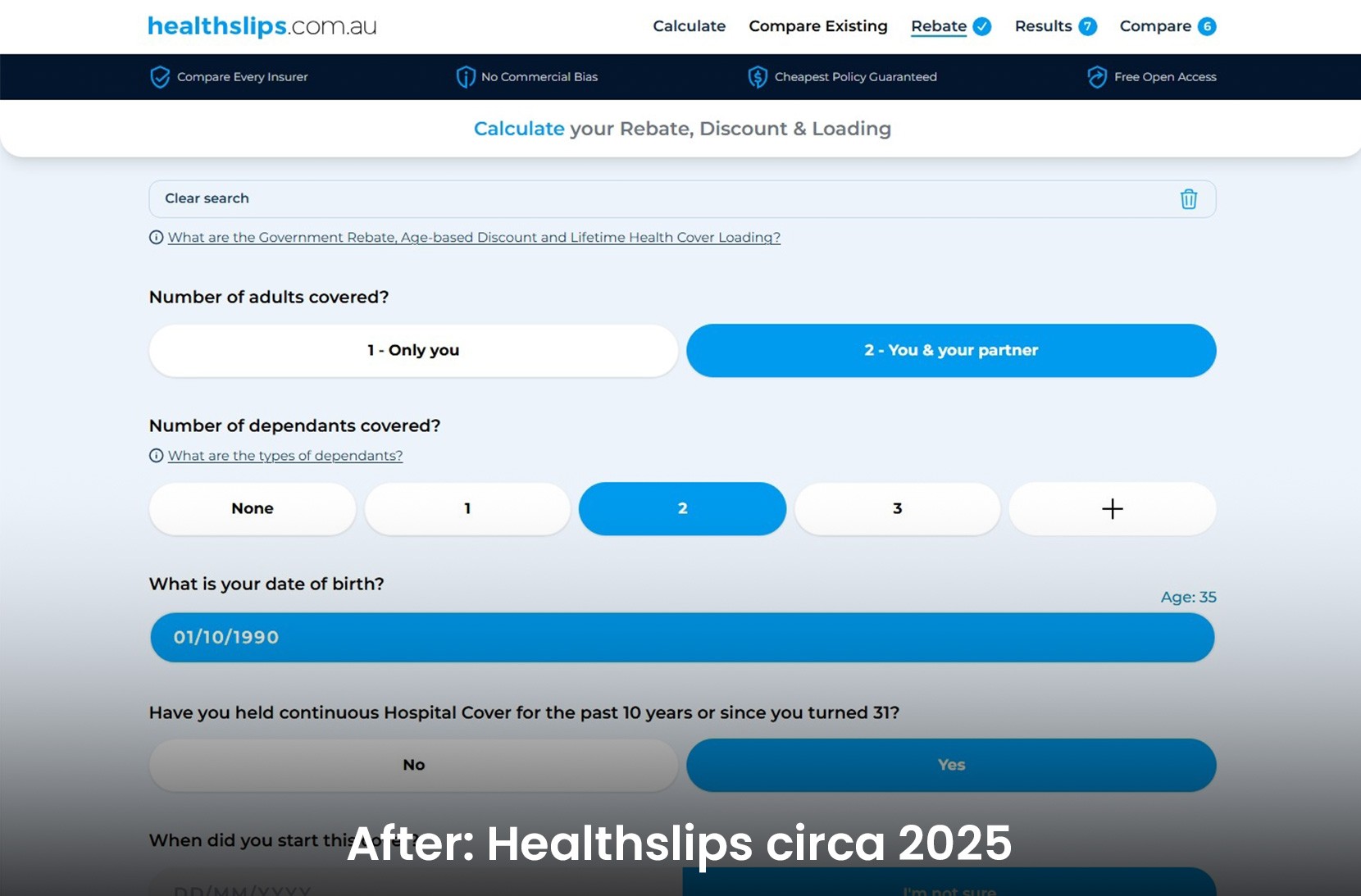Select Yes for continuous Hospital Cover
The height and width of the screenshot is (896, 1361).
pyautogui.click(x=951, y=766)
